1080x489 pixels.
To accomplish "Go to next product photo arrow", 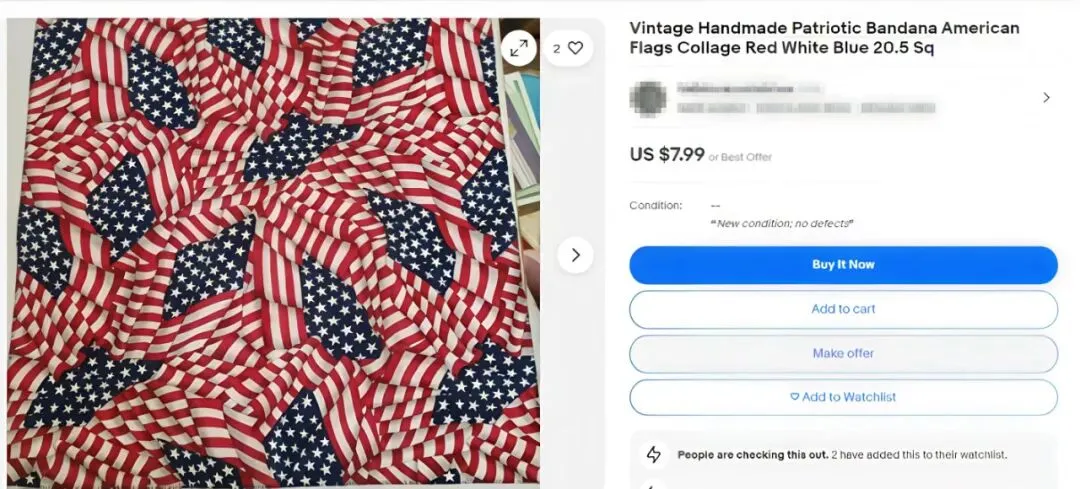I will (x=576, y=256).
